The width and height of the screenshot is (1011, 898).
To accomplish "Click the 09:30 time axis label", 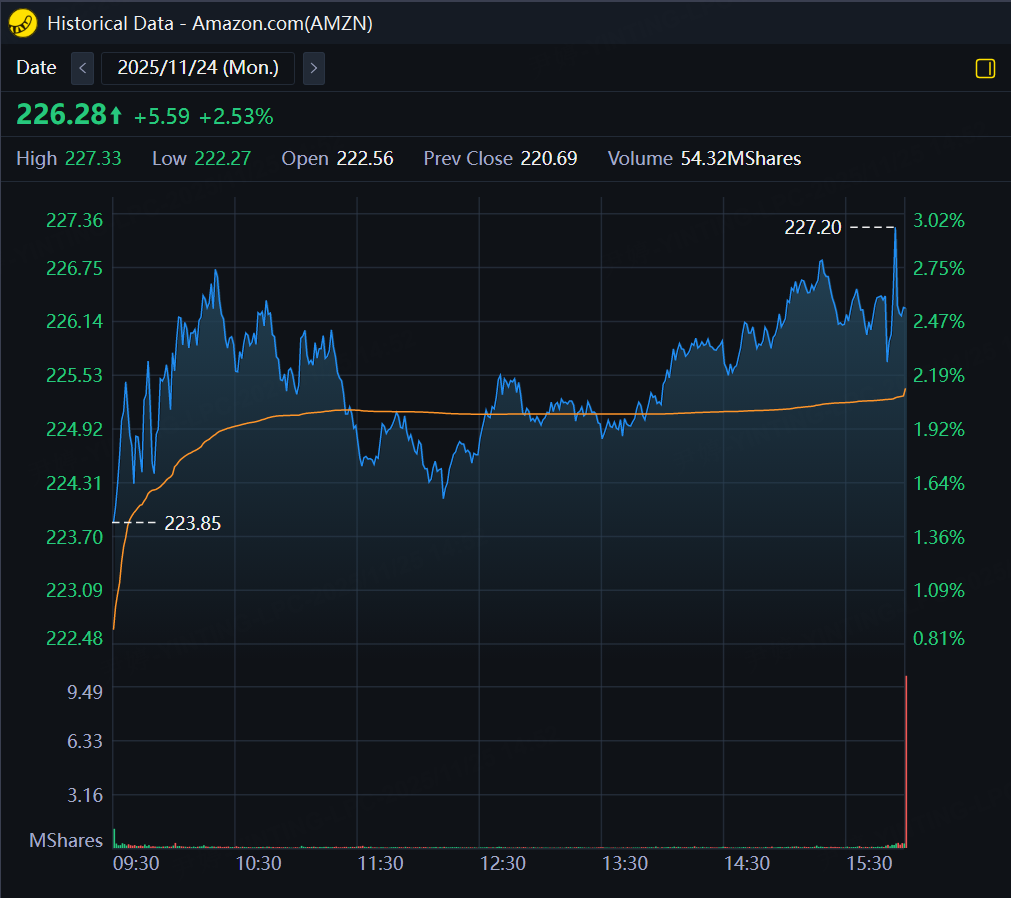I will pos(136,864).
